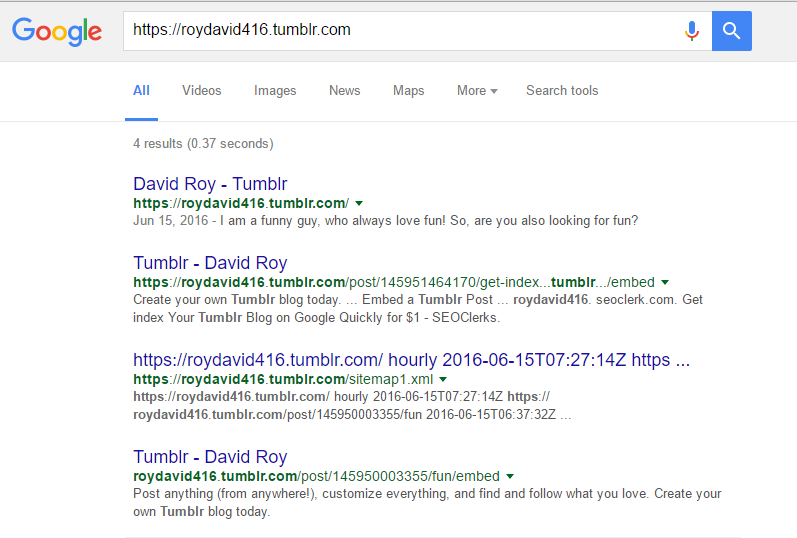
Task: Click the green sitemap1.xml URL text
Action: pos(283,379)
